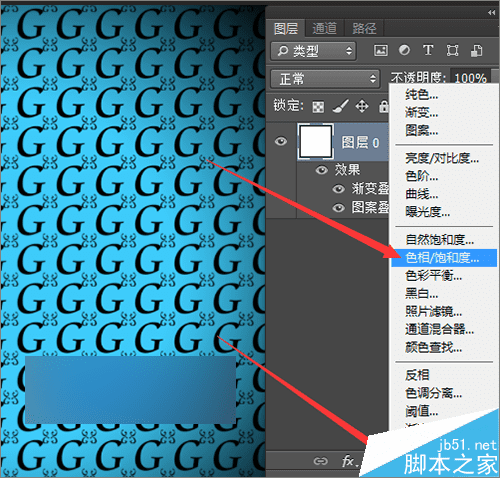Viewport: 500px width, 478px height.
Task: Open the fx layer style button
Action: tap(349, 461)
